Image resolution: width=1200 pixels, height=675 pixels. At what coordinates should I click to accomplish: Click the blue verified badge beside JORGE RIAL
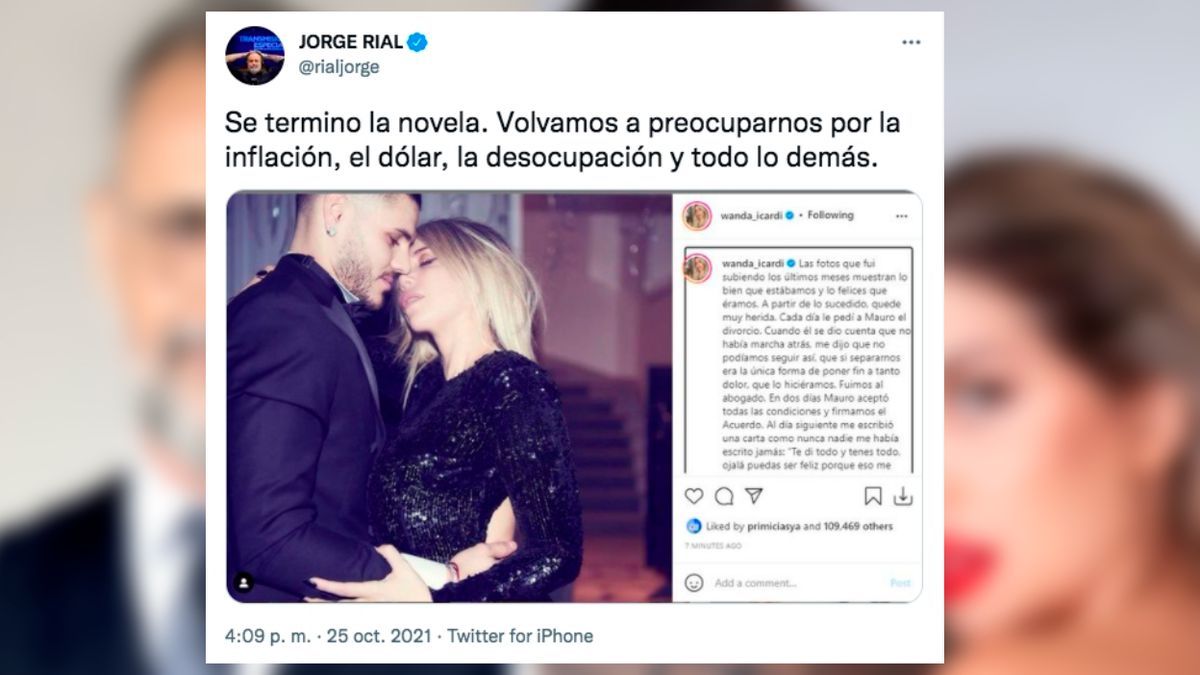click(x=417, y=42)
